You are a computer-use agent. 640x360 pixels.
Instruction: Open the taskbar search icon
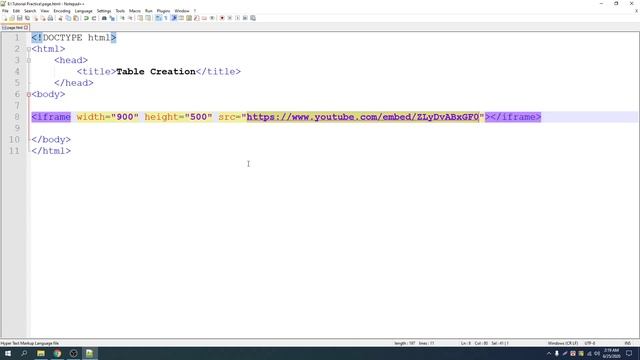pos(24,353)
